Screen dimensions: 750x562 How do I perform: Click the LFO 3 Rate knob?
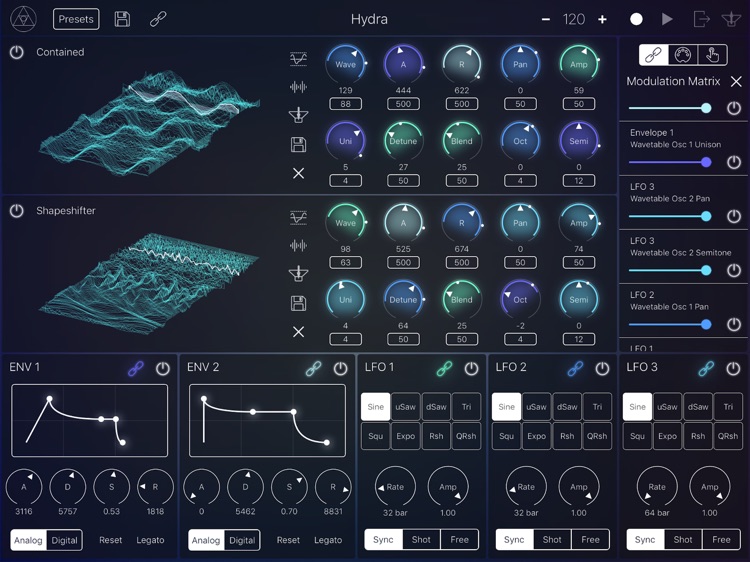657,486
